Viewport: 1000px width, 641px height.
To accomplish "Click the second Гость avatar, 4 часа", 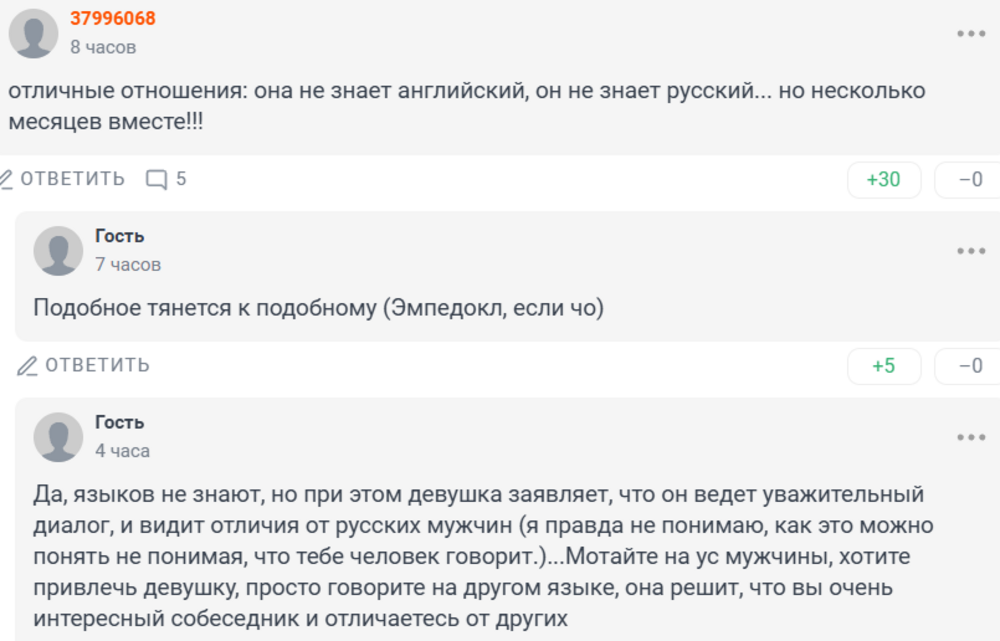I will 58,436.
